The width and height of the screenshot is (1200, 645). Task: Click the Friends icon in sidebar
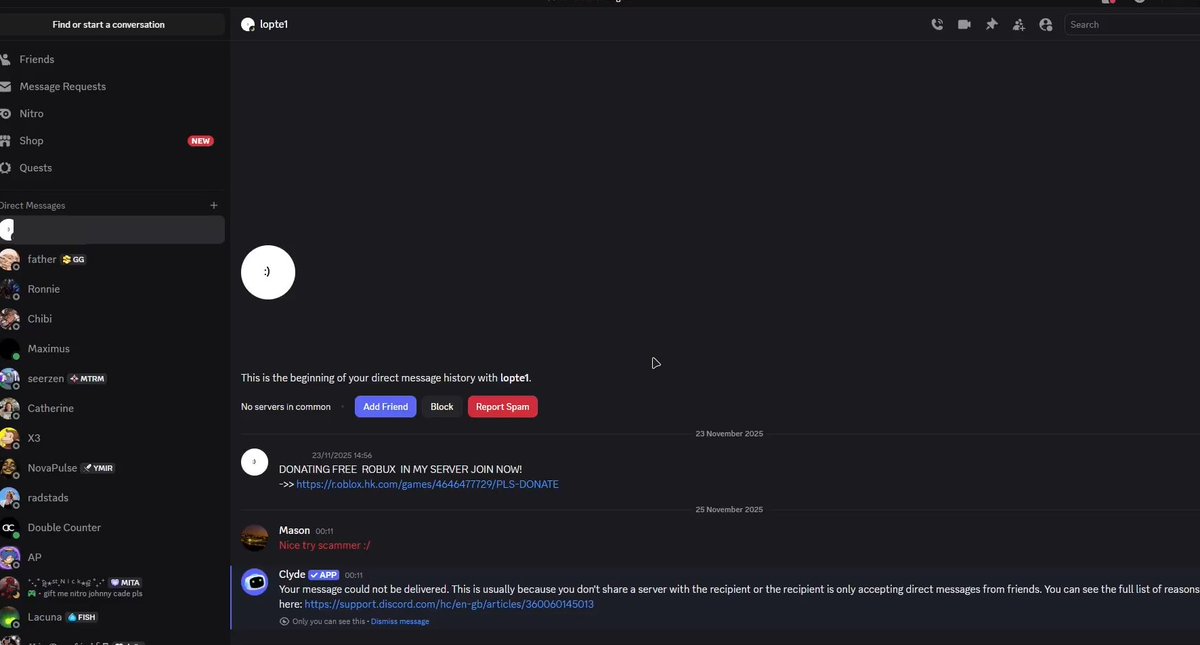click(x=6, y=59)
